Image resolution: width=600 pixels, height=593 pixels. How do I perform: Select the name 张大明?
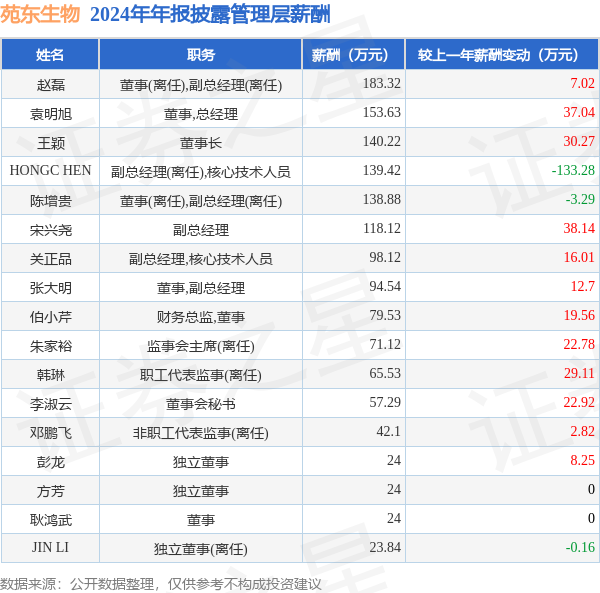click(x=51, y=288)
